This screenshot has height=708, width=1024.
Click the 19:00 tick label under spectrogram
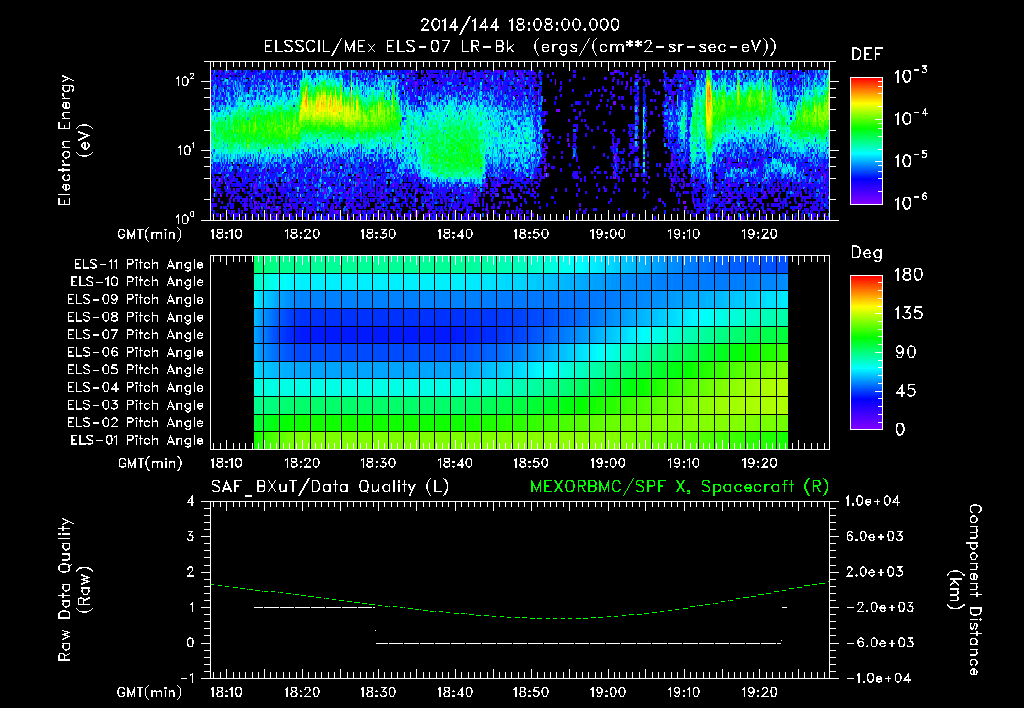607,234
